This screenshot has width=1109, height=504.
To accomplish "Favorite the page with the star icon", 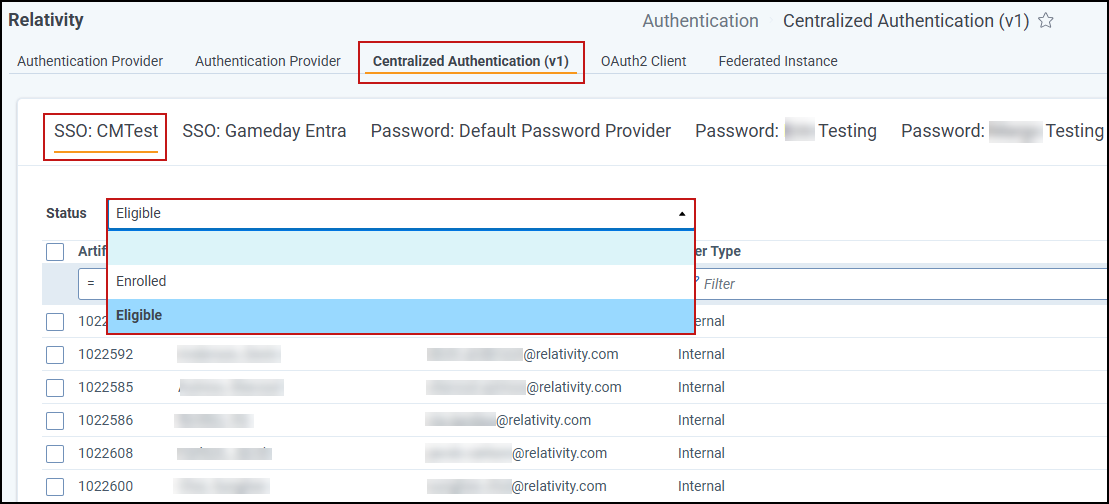I will click(1045, 21).
